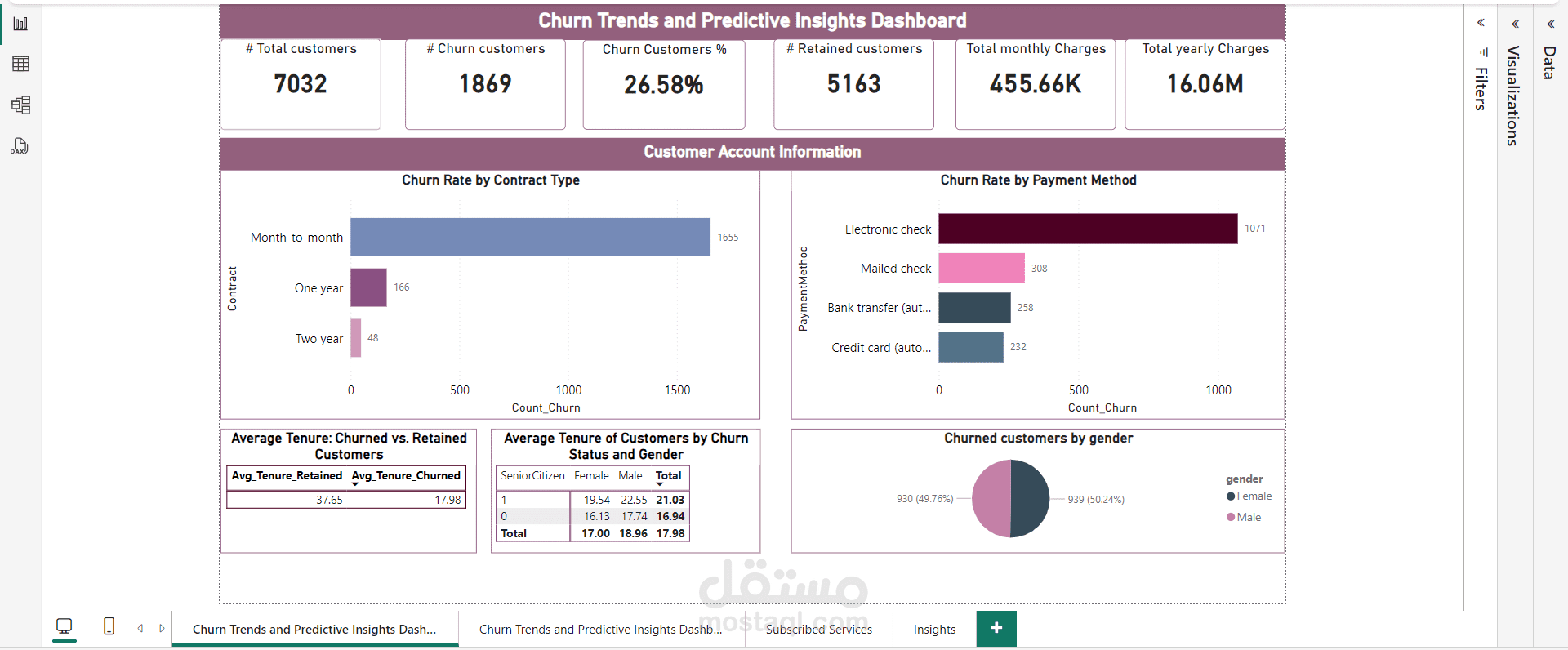
Task: Click SeniorCitizen row 0 label
Action: point(504,516)
